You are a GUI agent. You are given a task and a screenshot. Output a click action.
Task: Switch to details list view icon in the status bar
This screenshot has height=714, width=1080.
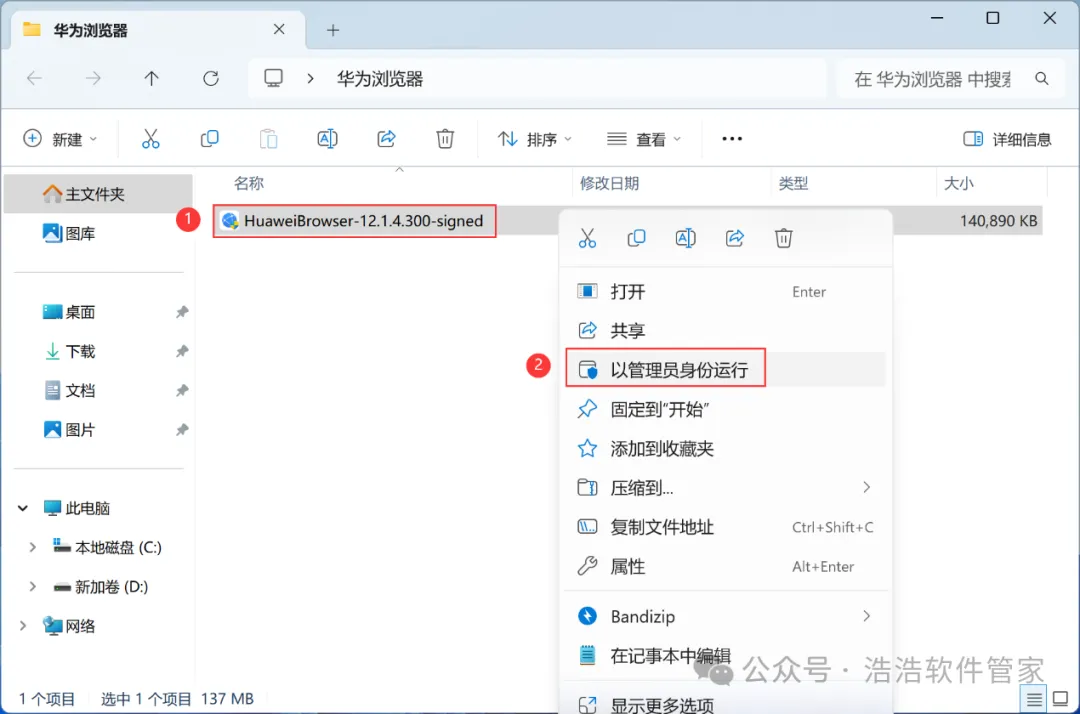coord(1033,700)
